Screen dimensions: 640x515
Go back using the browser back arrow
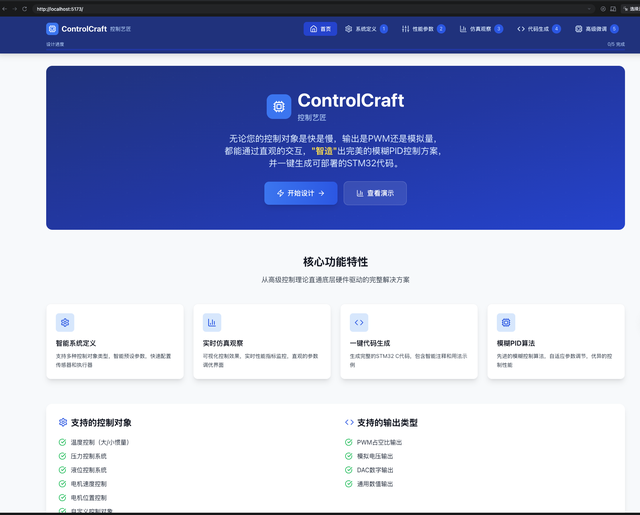point(4,9)
